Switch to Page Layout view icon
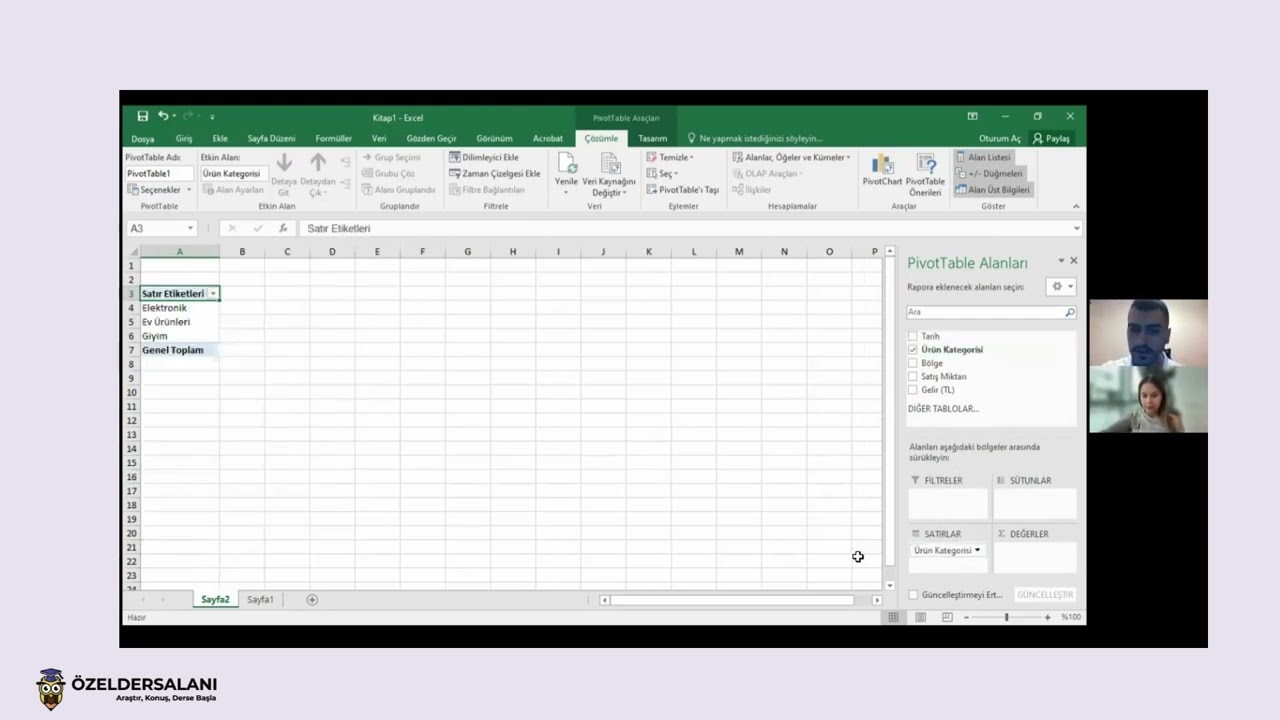Screen dimensions: 1280x720 920,617
